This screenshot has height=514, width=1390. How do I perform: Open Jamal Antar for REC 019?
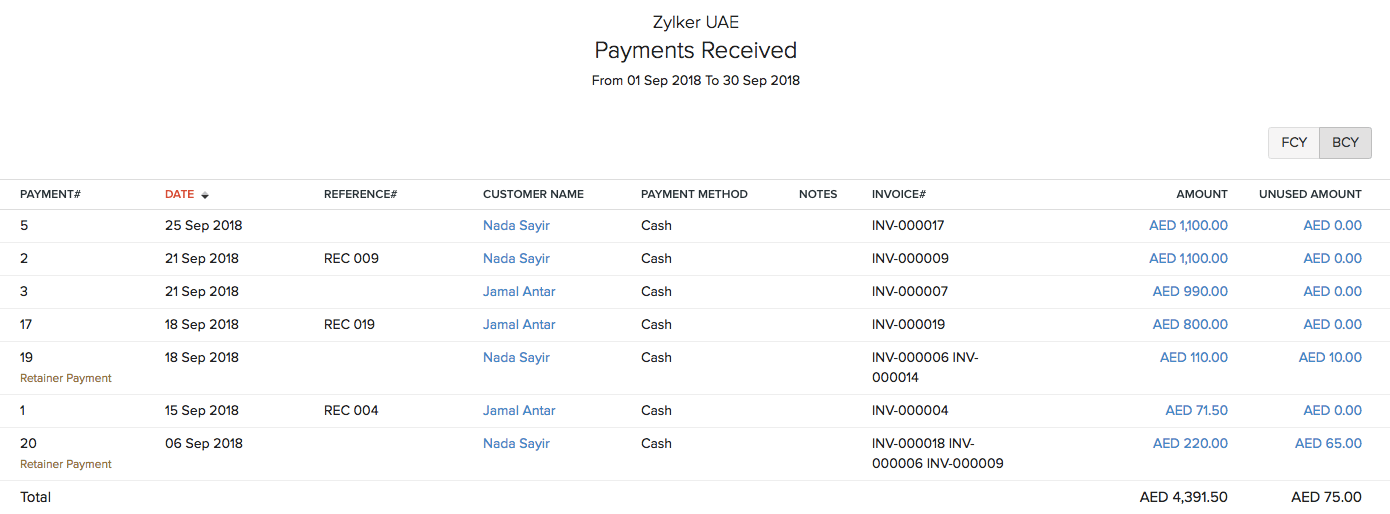[x=519, y=325]
